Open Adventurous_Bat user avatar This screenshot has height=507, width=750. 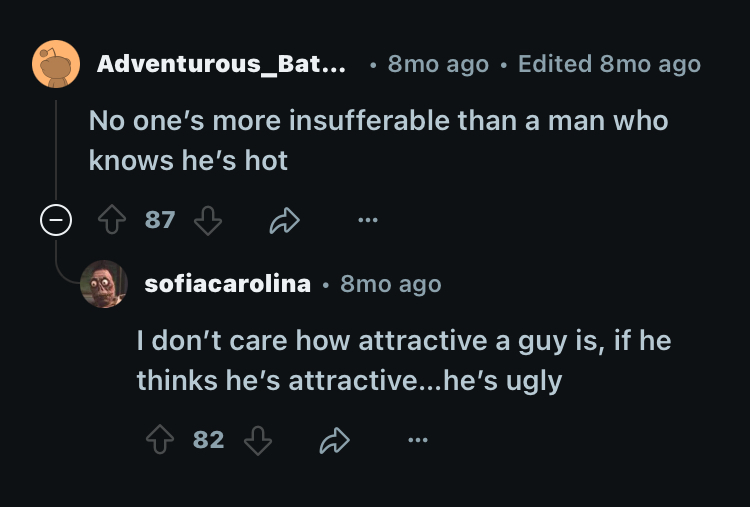click(x=56, y=64)
